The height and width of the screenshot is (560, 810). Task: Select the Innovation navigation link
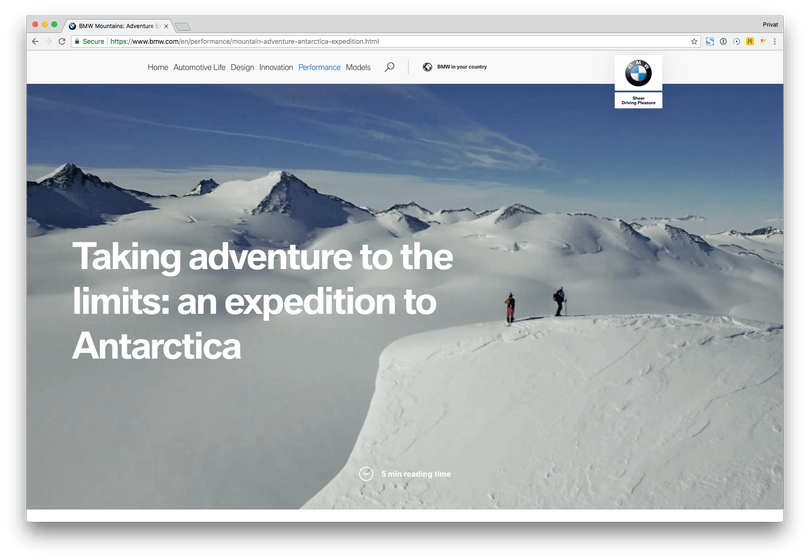click(x=276, y=67)
